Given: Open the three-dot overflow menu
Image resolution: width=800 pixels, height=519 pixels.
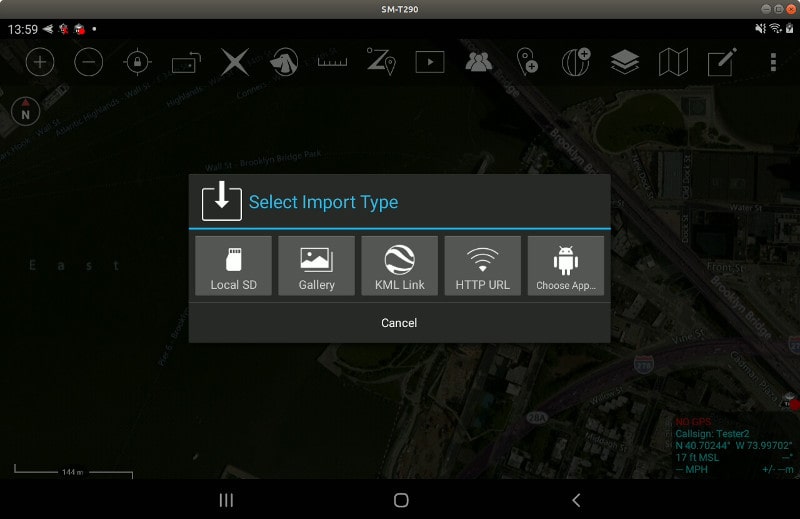Looking at the screenshot, I should click(x=773, y=62).
